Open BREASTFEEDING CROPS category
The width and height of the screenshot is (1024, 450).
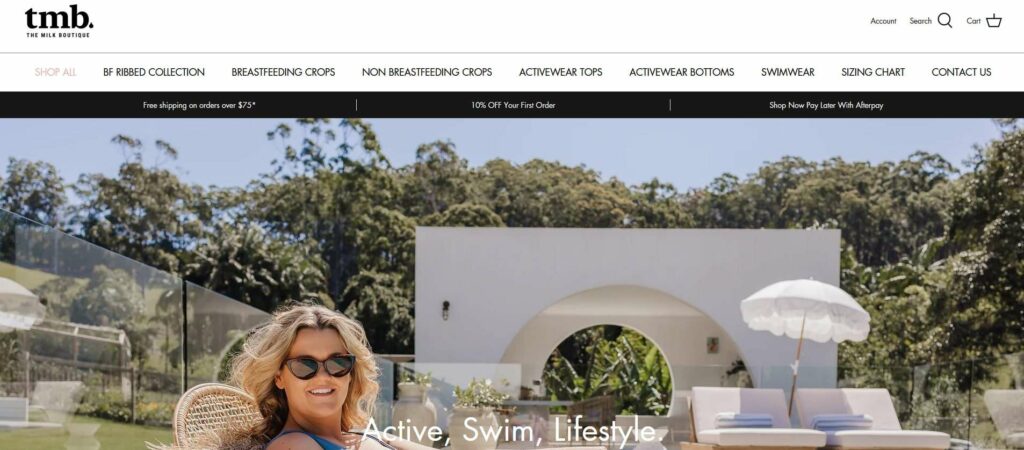coord(283,72)
